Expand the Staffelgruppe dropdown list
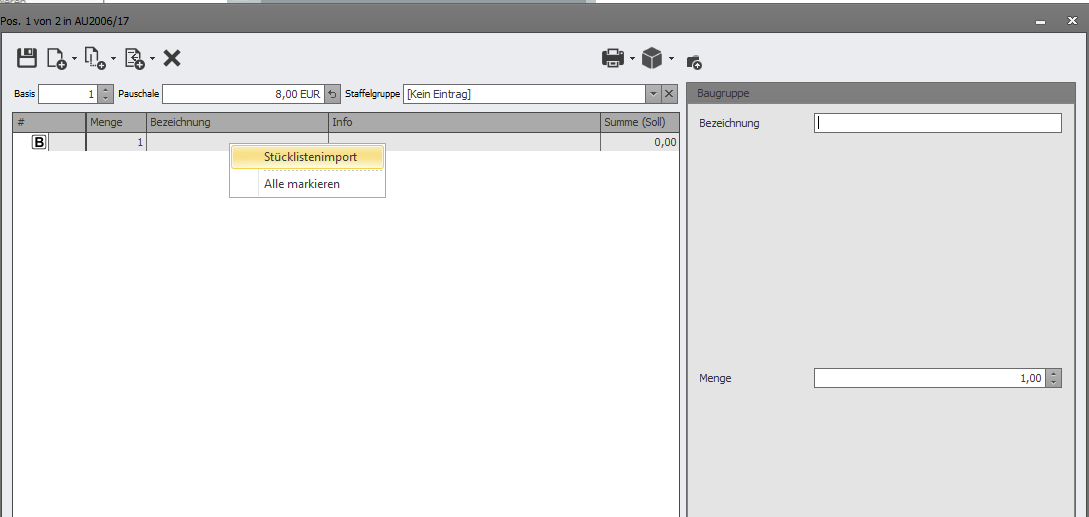This screenshot has height=517, width=1089. tap(653, 94)
